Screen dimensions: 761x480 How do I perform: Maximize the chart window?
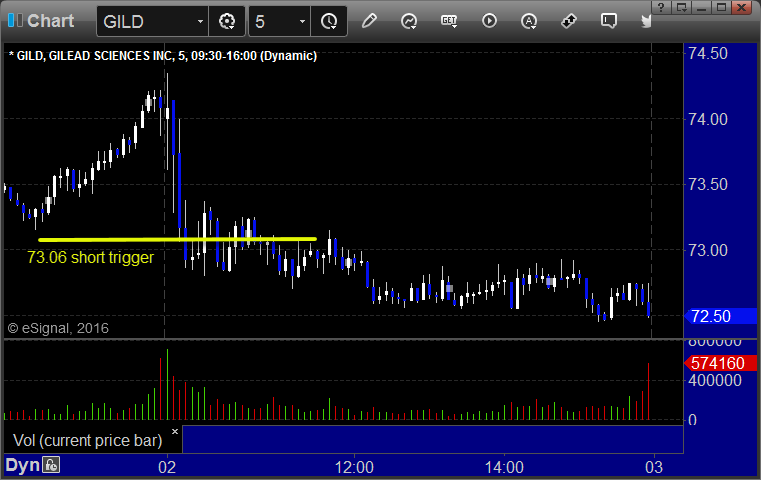click(x=722, y=7)
